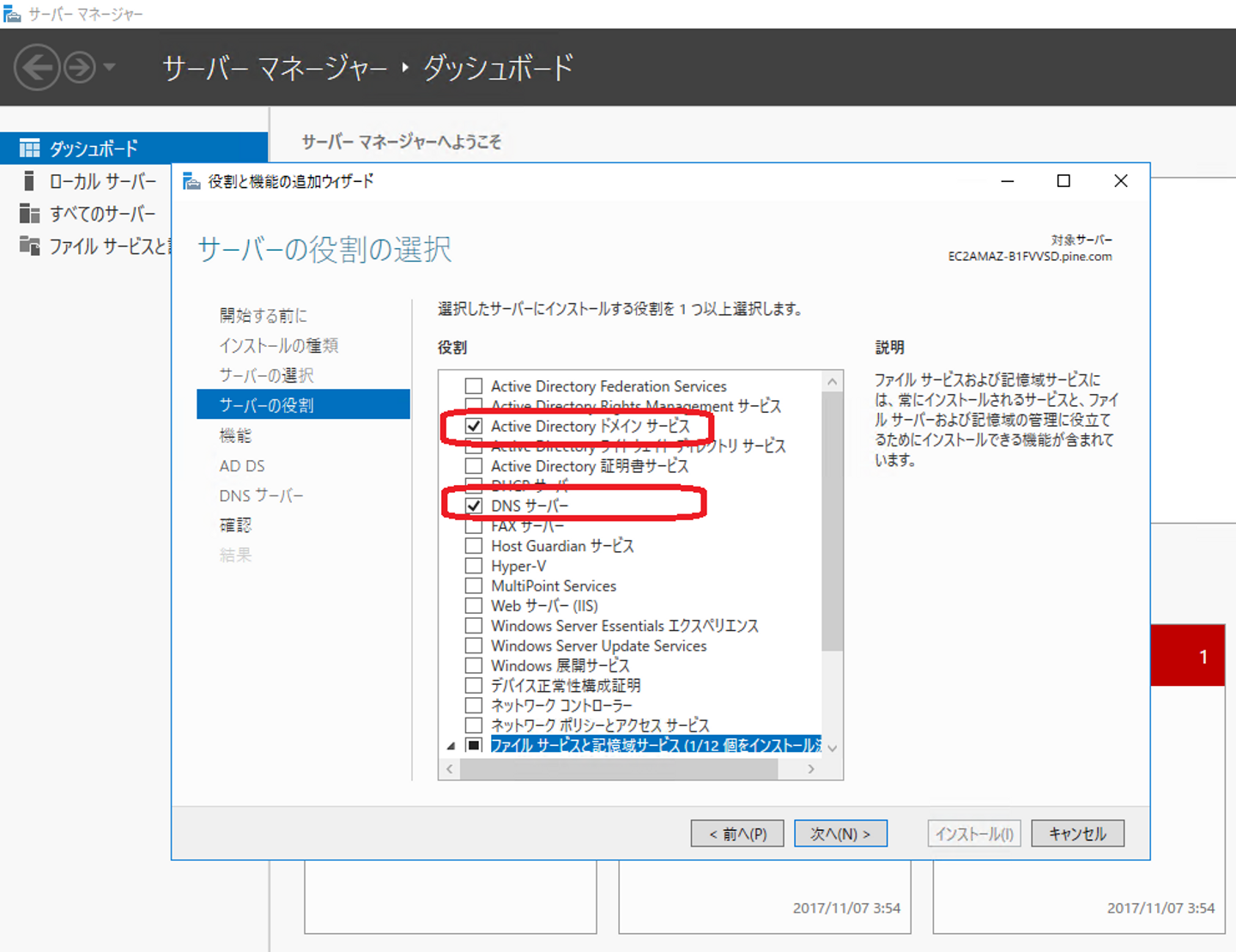
Task: Click roles list scroll left arrow
Action: [450, 769]
